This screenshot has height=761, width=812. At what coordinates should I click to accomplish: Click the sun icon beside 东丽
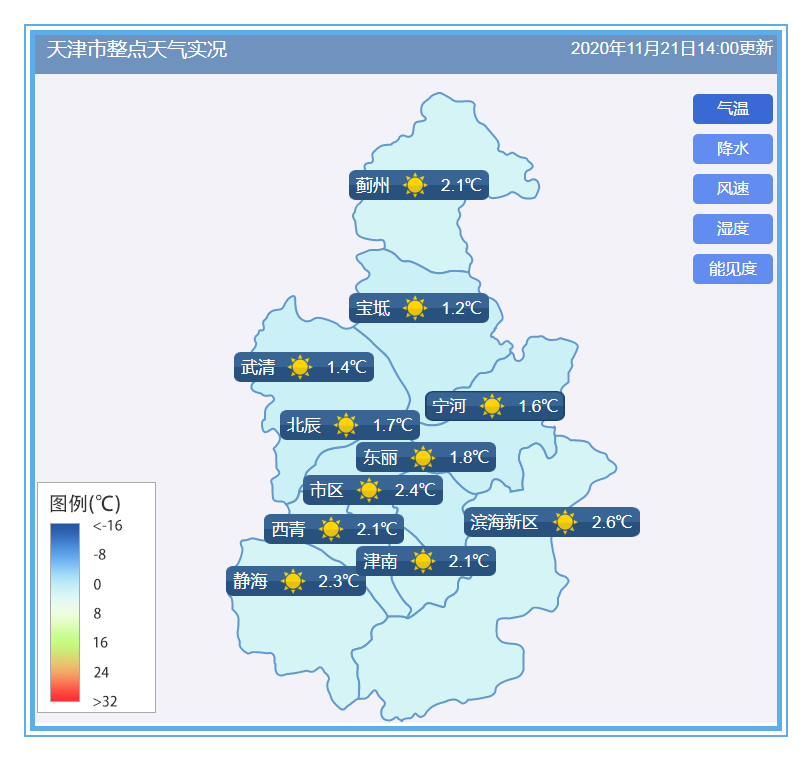(423, 458)
